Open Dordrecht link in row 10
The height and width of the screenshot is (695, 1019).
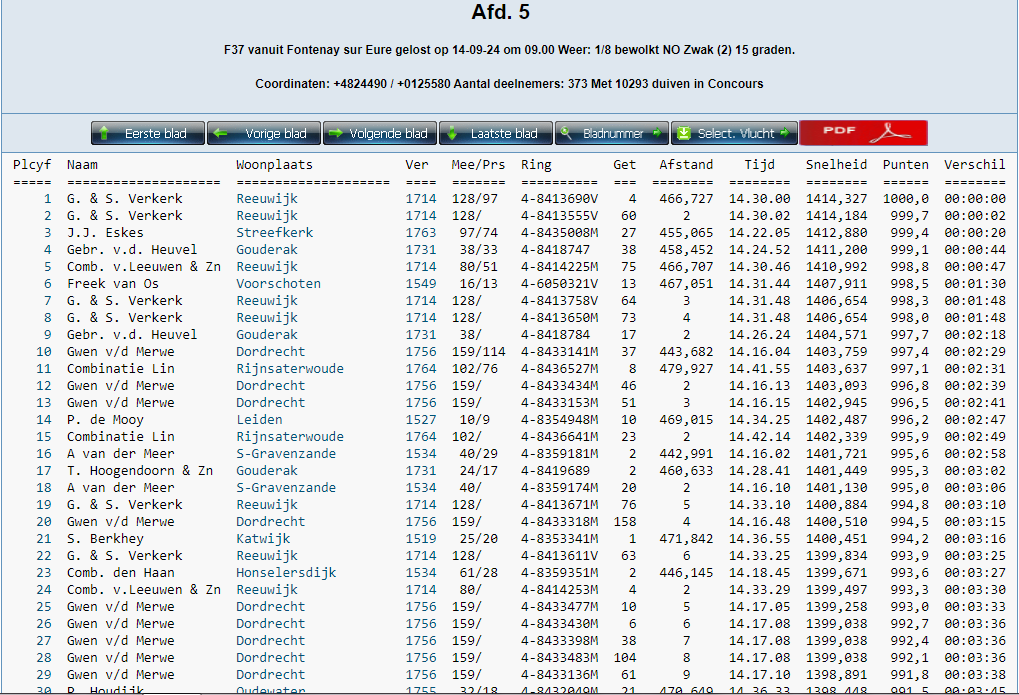(x=270, y=352)
